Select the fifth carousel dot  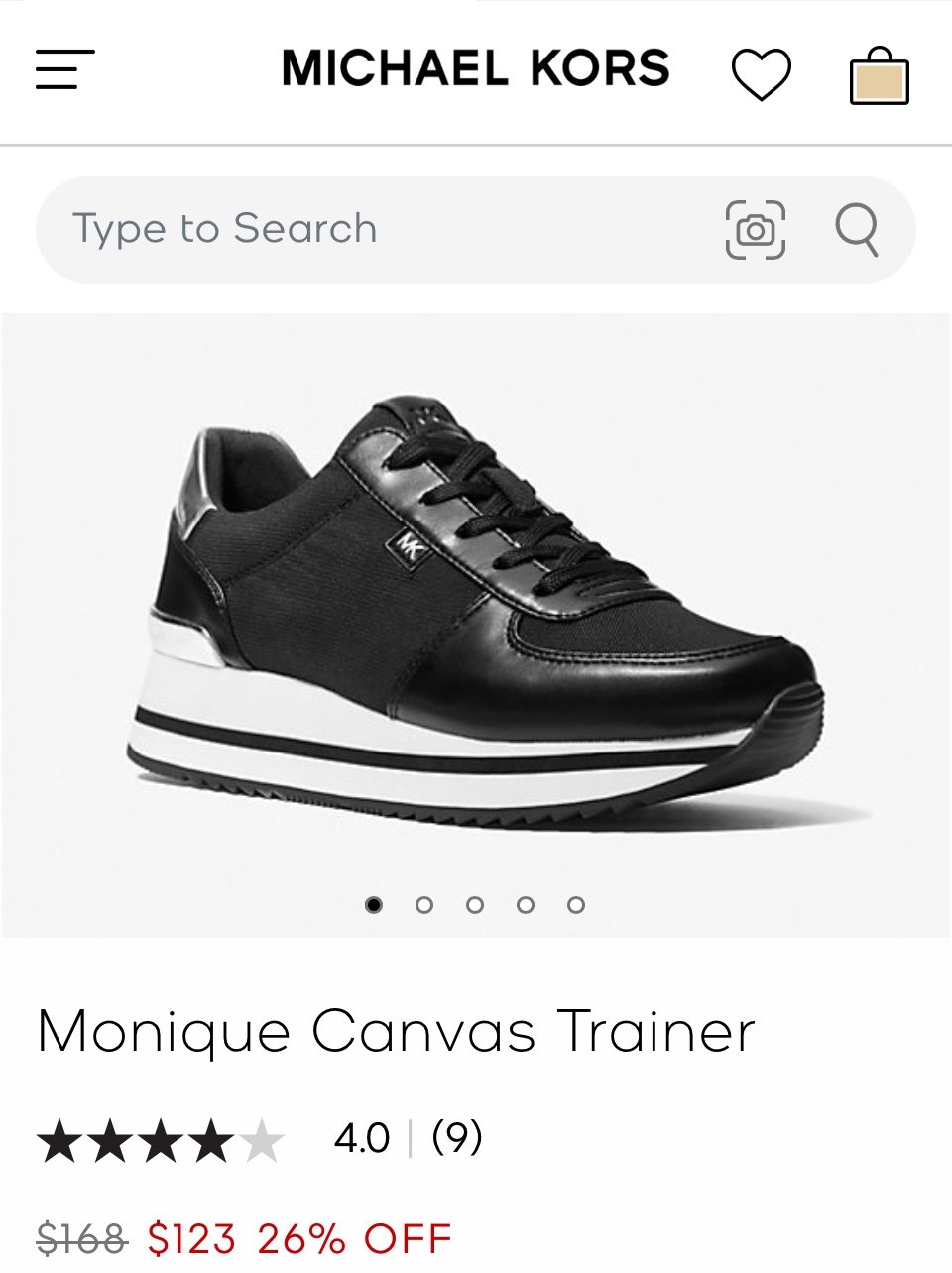coord(576,904)
